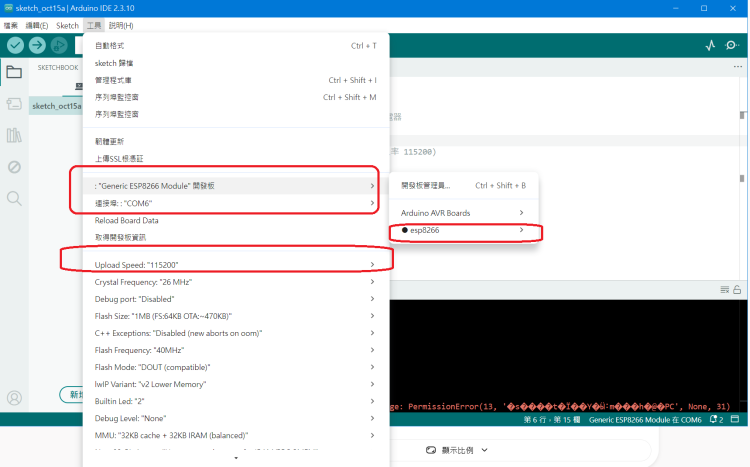
Task: Select the sketch_oct15a sketchbook item
Action: pos(56,106)
